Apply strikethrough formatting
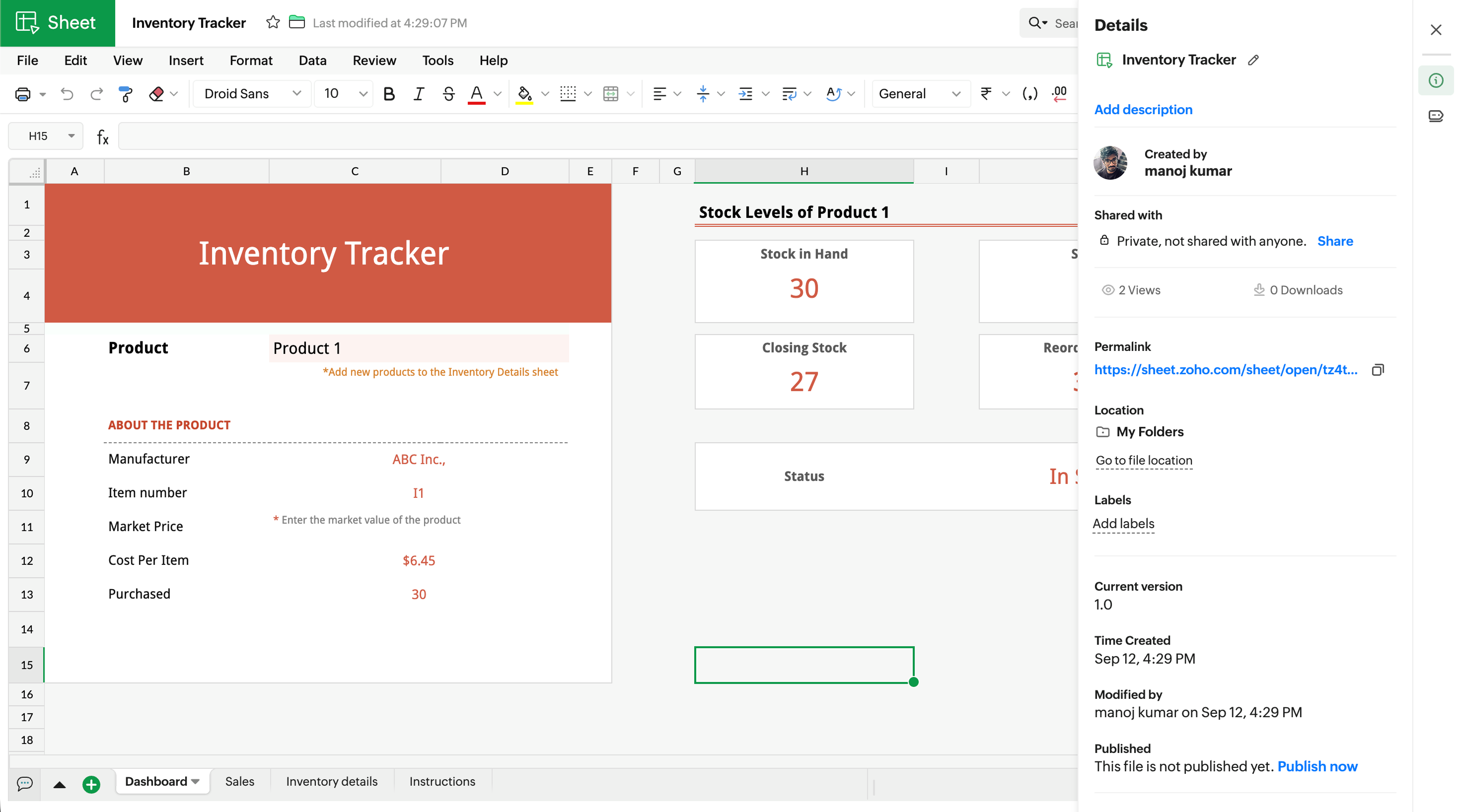 448,94
